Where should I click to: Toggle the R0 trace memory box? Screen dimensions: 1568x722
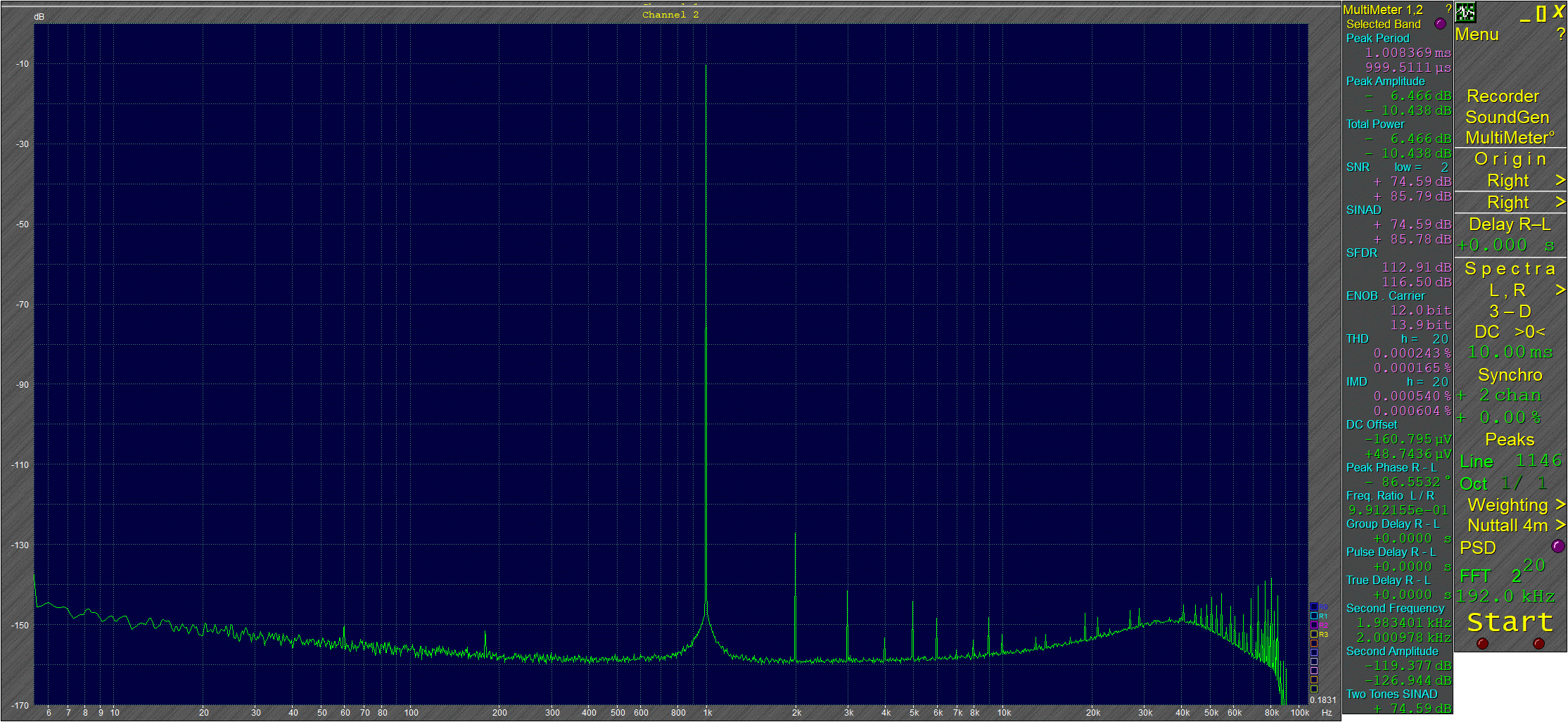[x=1313, y=607]
